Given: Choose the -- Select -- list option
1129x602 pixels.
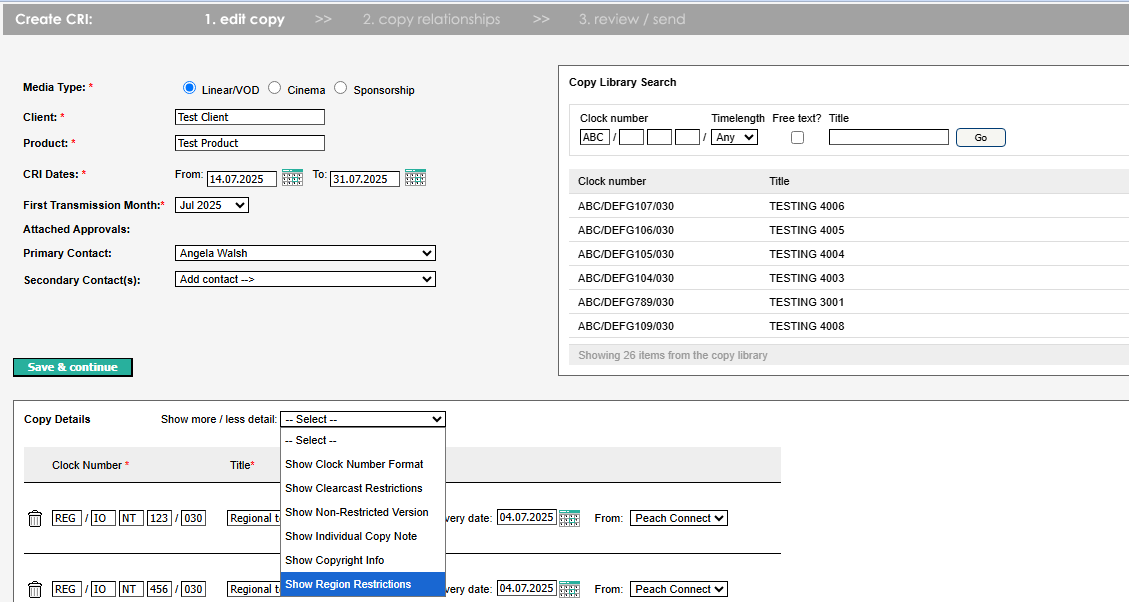Looking at the screenshot, I should point(363,440).
